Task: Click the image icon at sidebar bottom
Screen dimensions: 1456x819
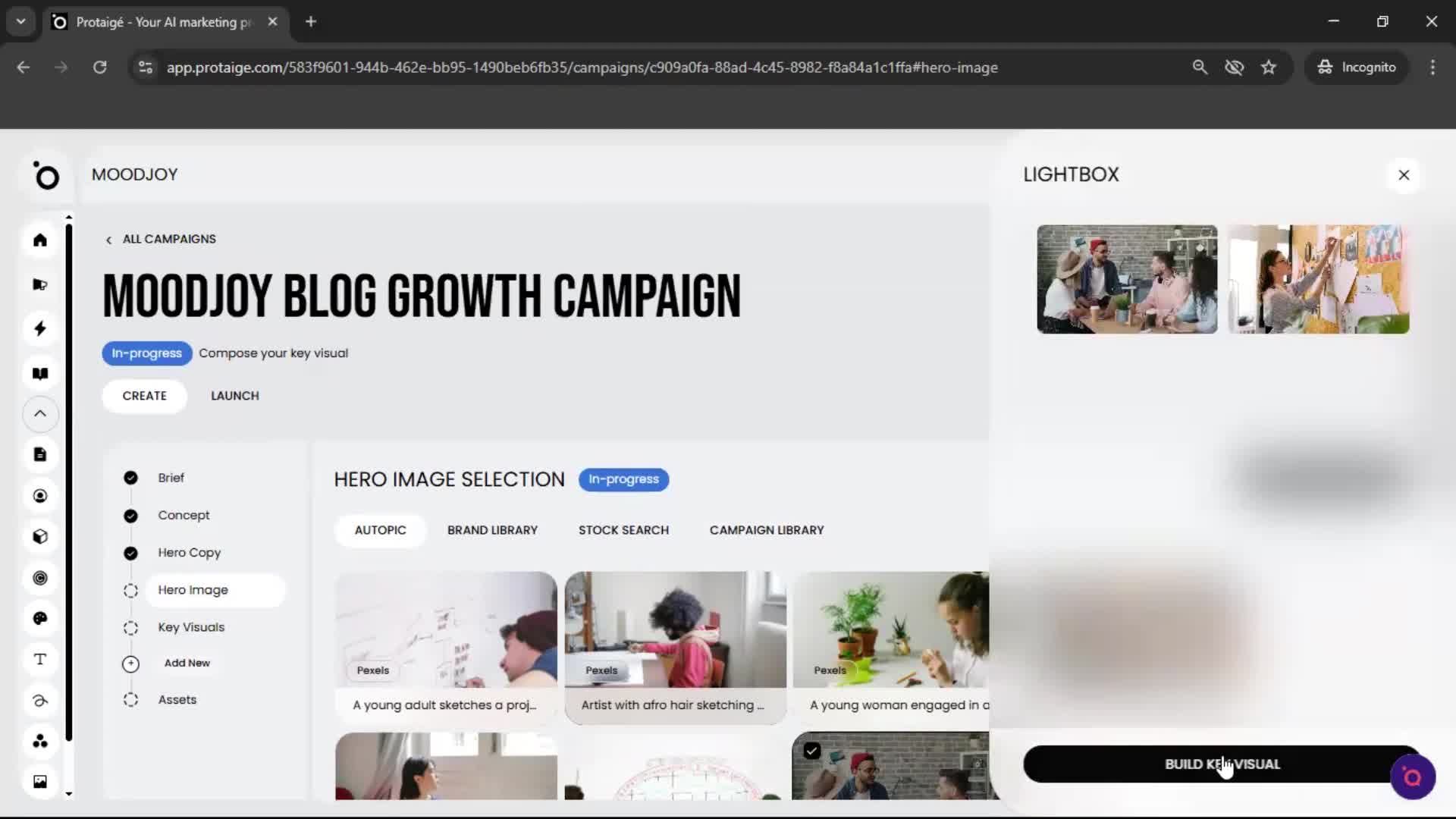Action: tap(39, 781)
